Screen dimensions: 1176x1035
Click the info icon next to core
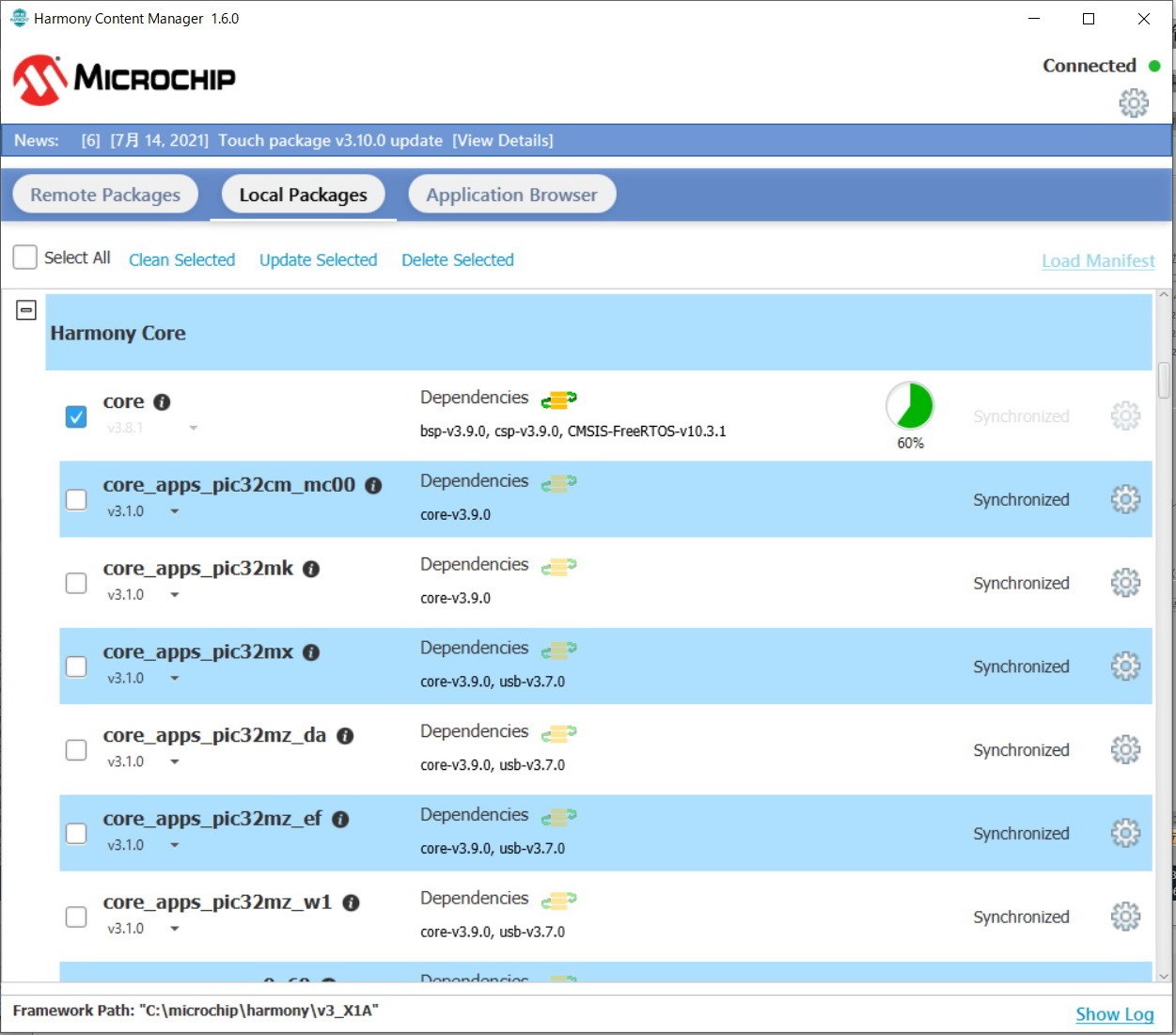[x=162, y=402]
